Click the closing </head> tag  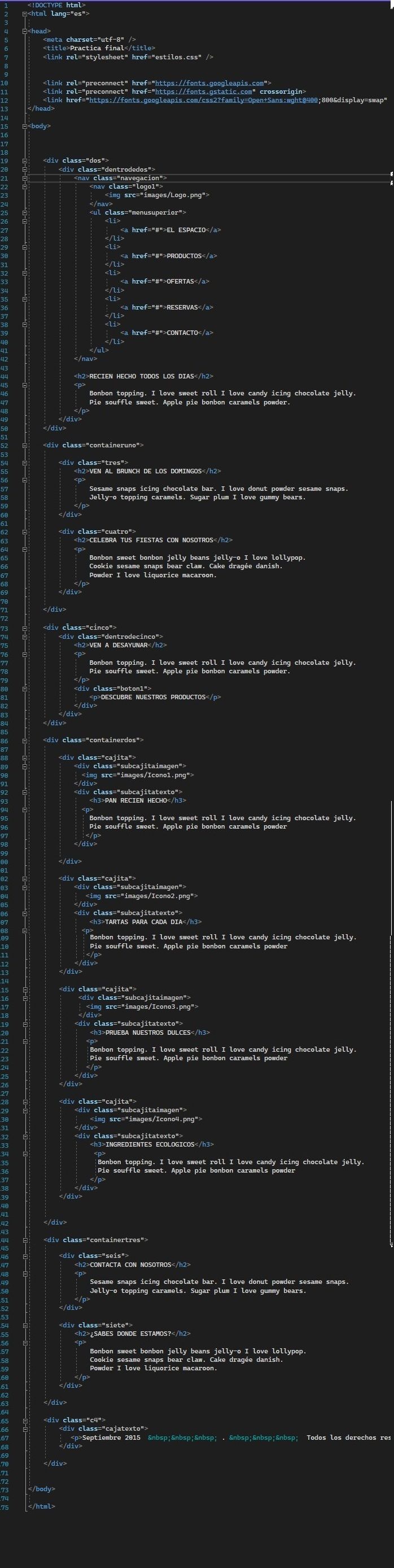coord(41,108)
